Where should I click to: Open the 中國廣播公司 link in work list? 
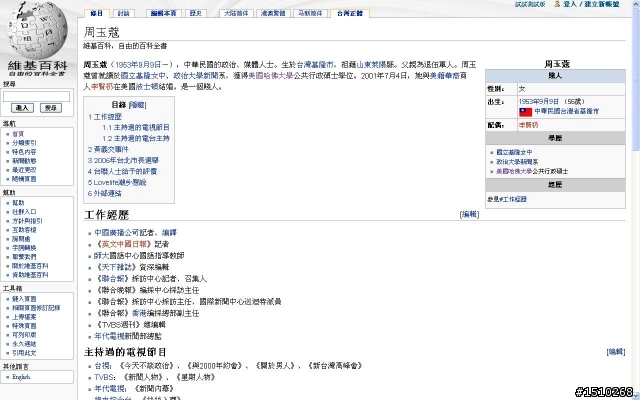(117, 233)
